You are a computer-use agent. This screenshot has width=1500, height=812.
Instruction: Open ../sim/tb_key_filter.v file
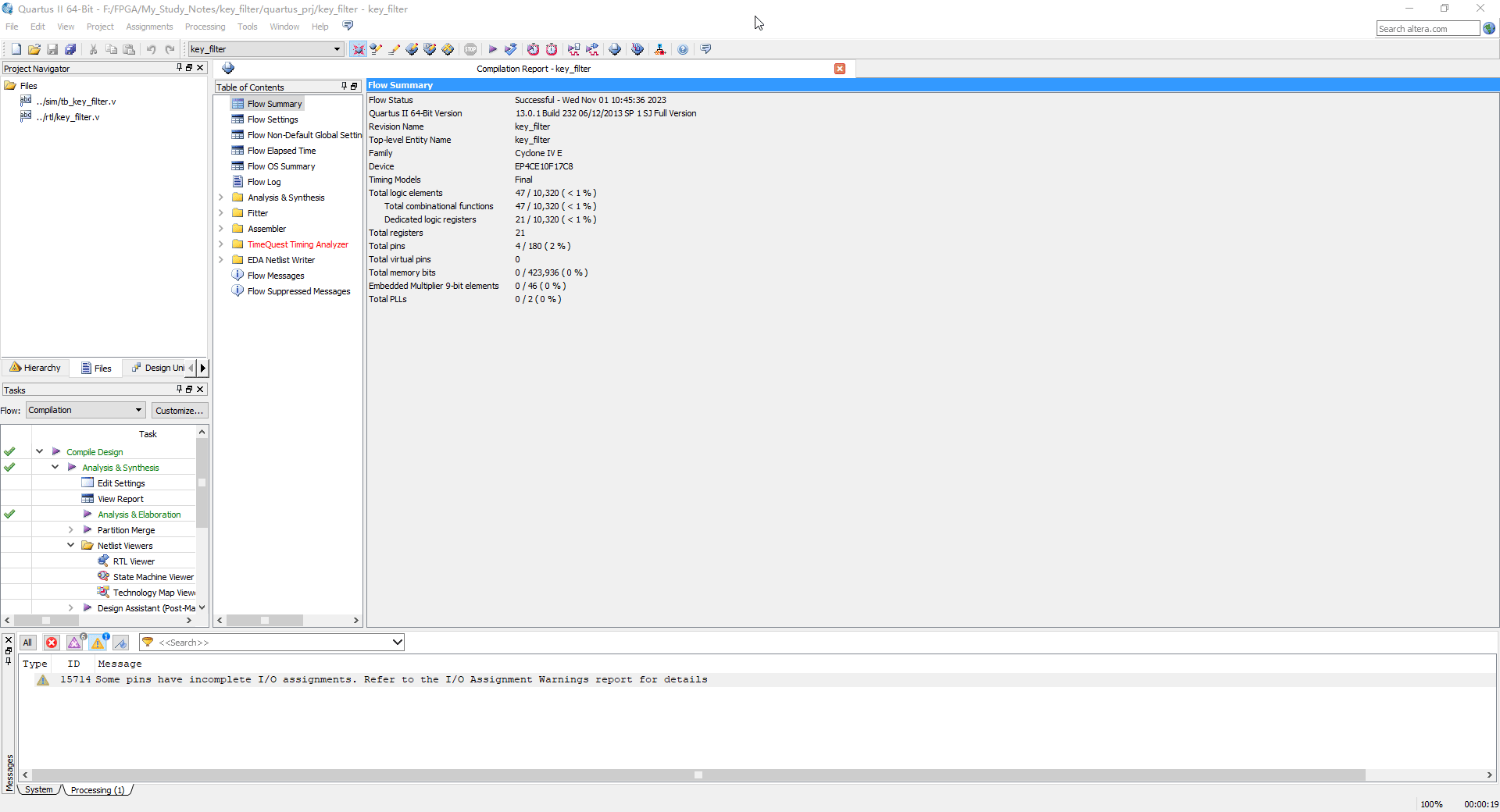[76, 101]
